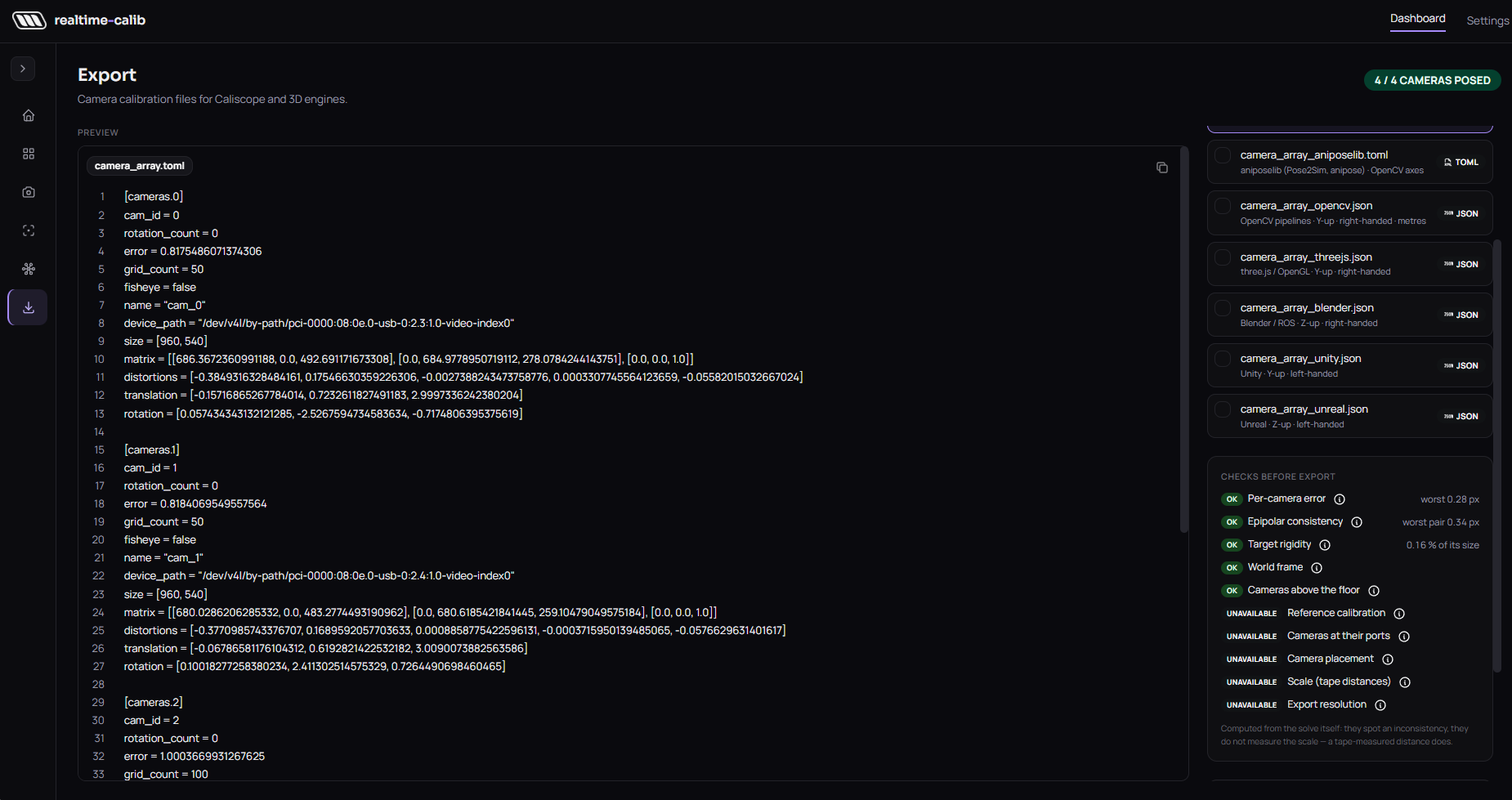This screenshot has width=1512, height=800.
Task: Select camera_array_unity.json radio button
Action: point(1223,359)
